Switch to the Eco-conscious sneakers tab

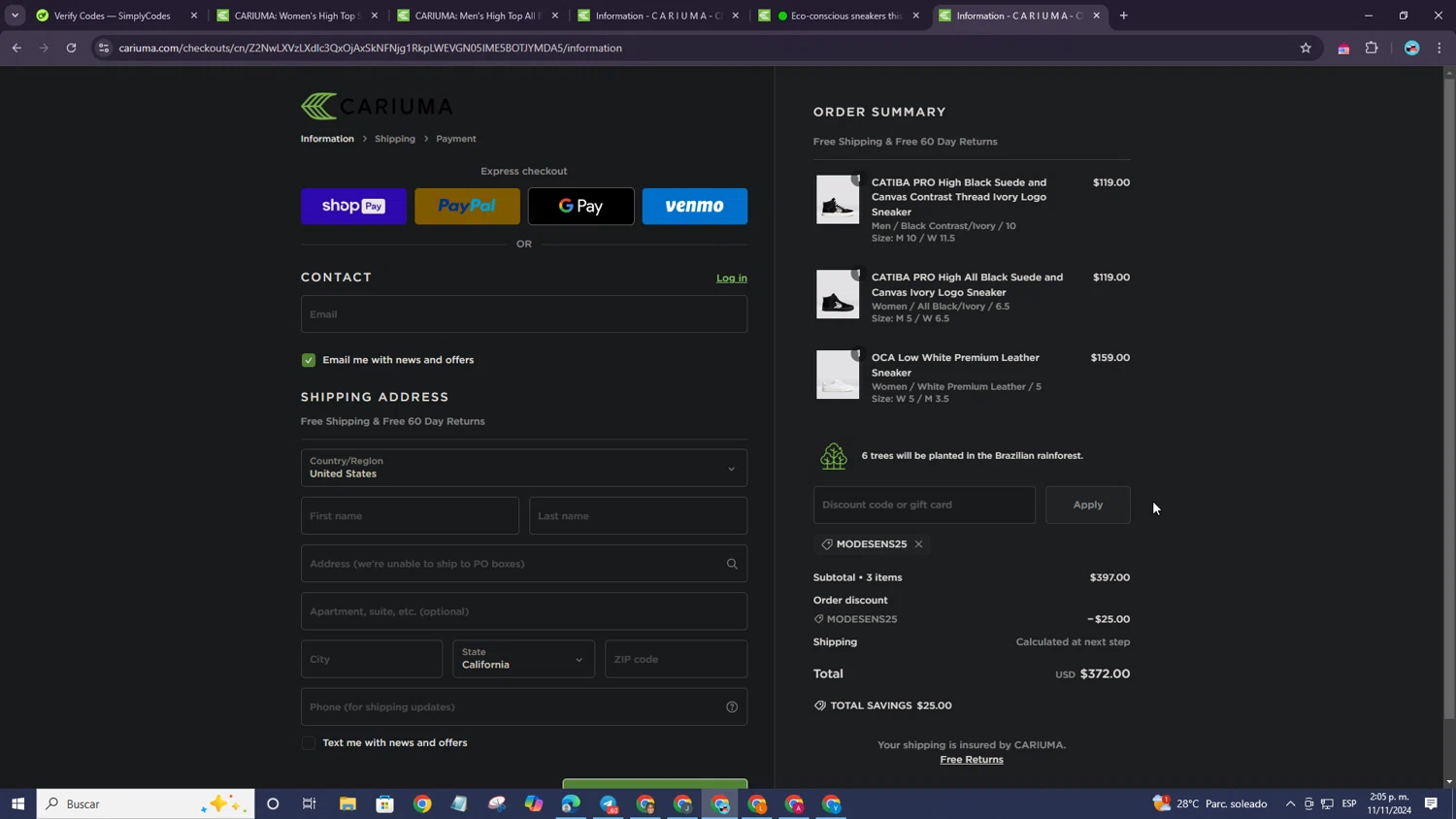840,16
